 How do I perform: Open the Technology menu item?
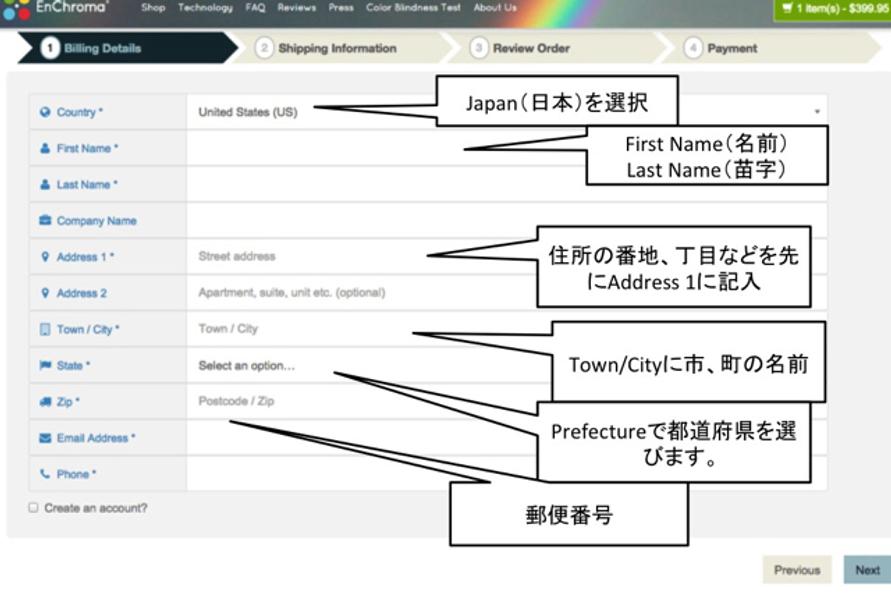tap(205, 7)
